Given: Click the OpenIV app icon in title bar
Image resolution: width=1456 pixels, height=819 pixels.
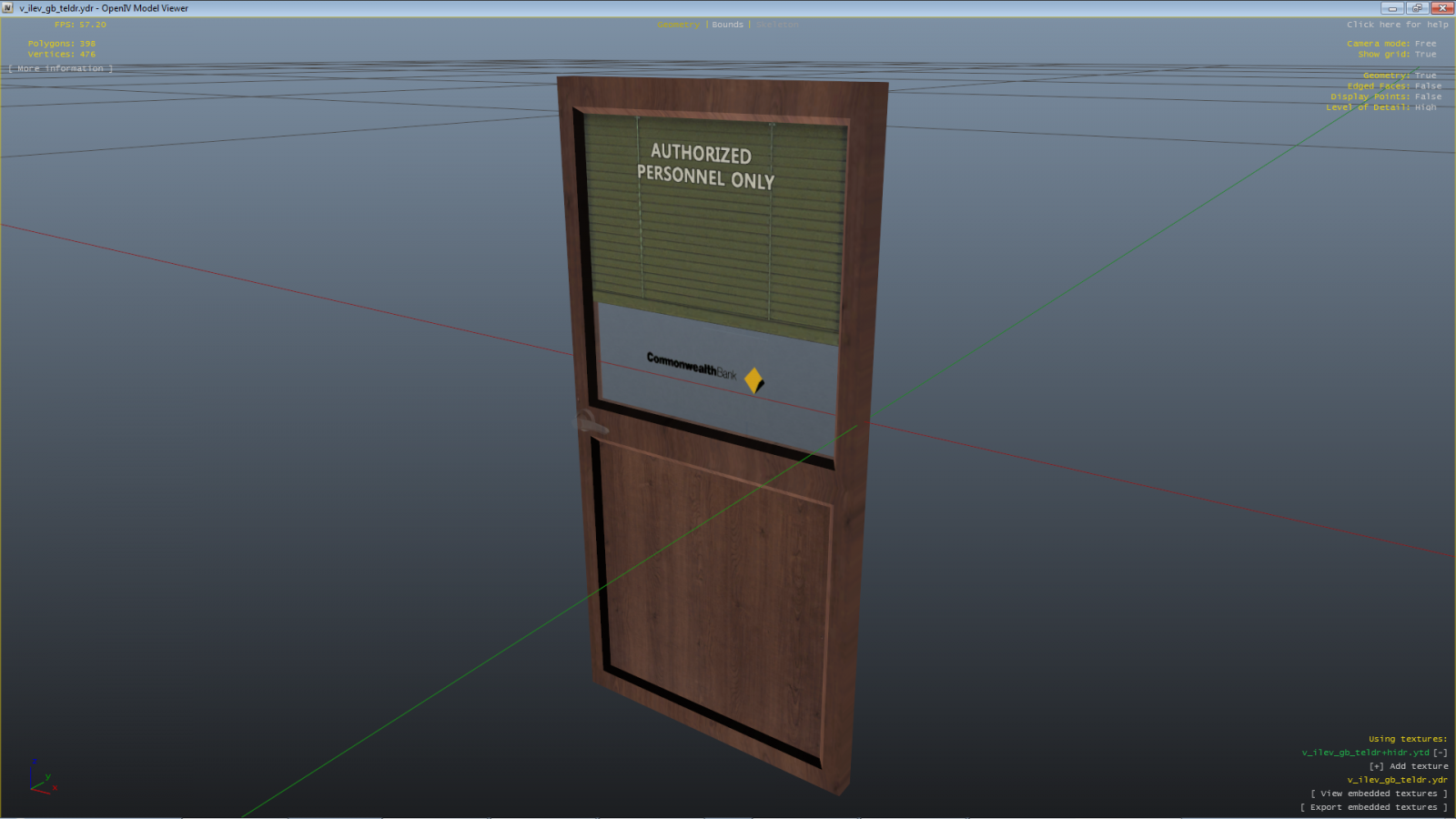Looking at the screenshot, I should pyautogui.click(x=8, y=8).
